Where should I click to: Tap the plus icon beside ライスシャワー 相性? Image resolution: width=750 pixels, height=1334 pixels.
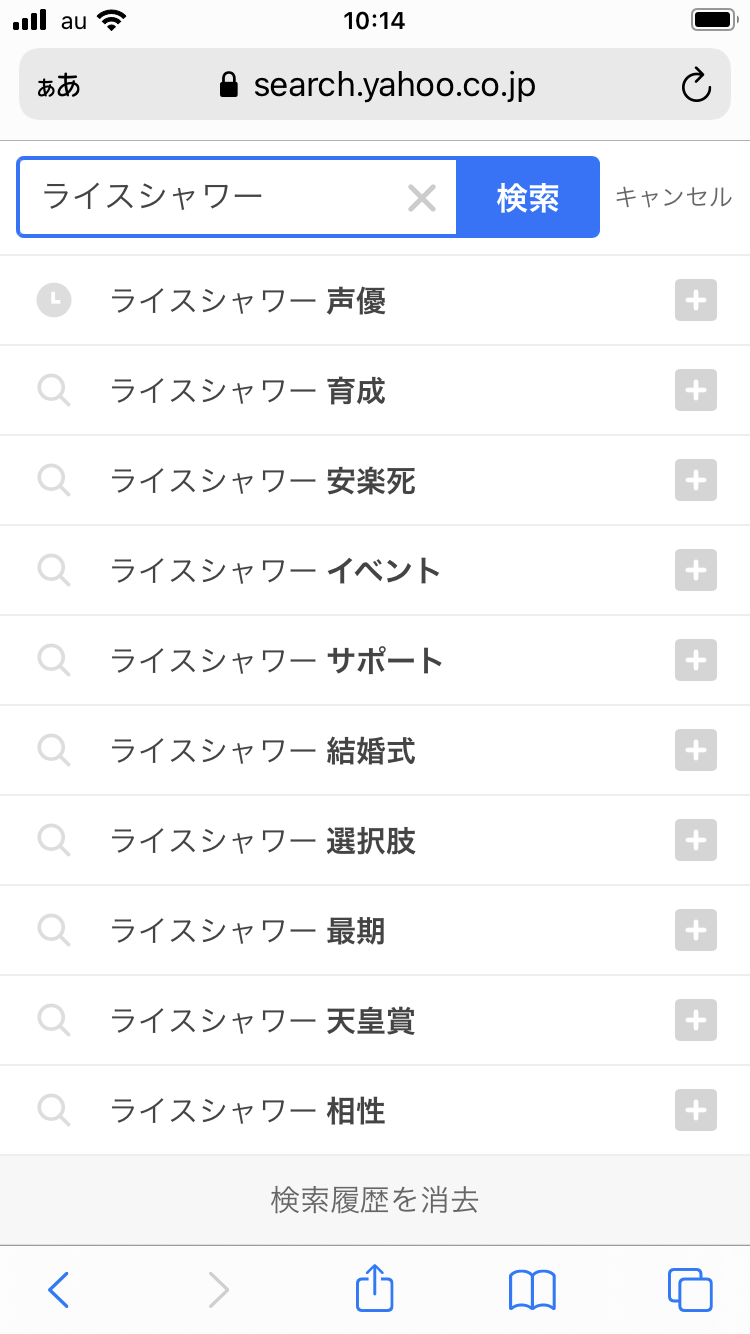(x=696, y=1110)
